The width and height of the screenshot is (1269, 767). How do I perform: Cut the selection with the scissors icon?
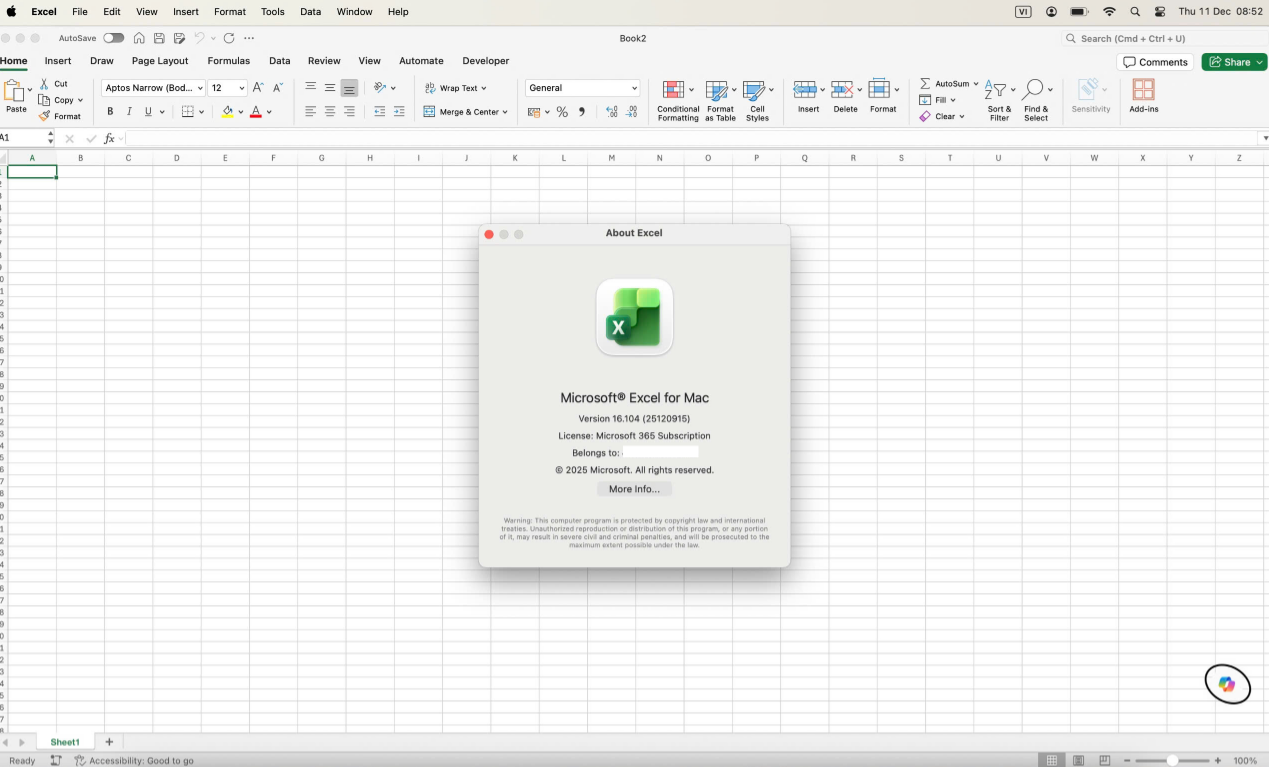[44, 84]
